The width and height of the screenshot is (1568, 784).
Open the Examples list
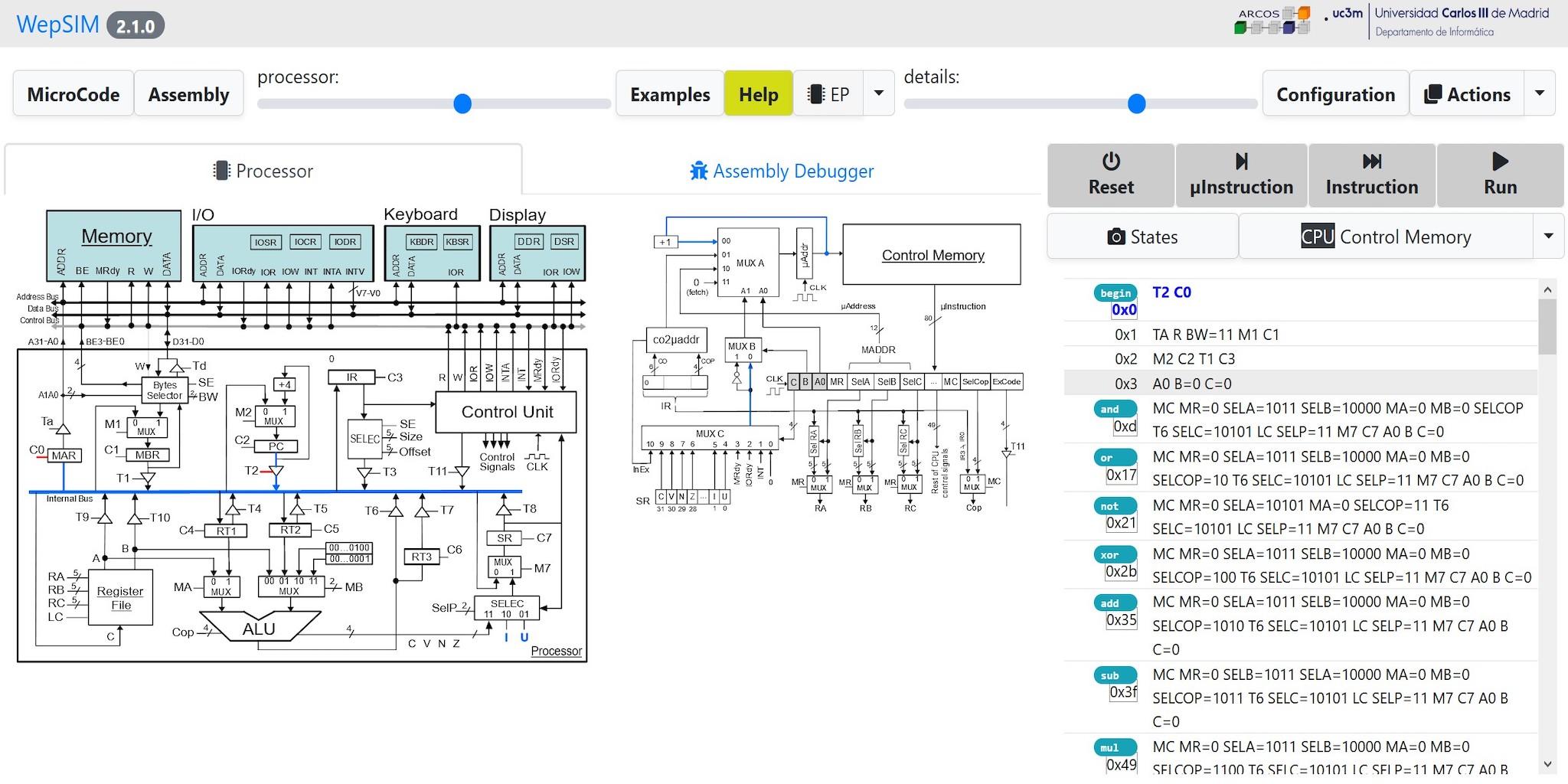pos(670,94)
